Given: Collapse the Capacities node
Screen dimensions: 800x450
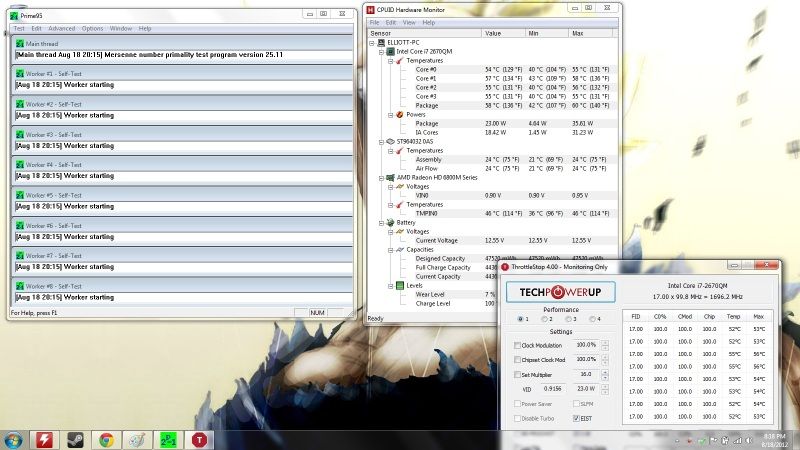Looking at the screenshot, I should [390, 250].
